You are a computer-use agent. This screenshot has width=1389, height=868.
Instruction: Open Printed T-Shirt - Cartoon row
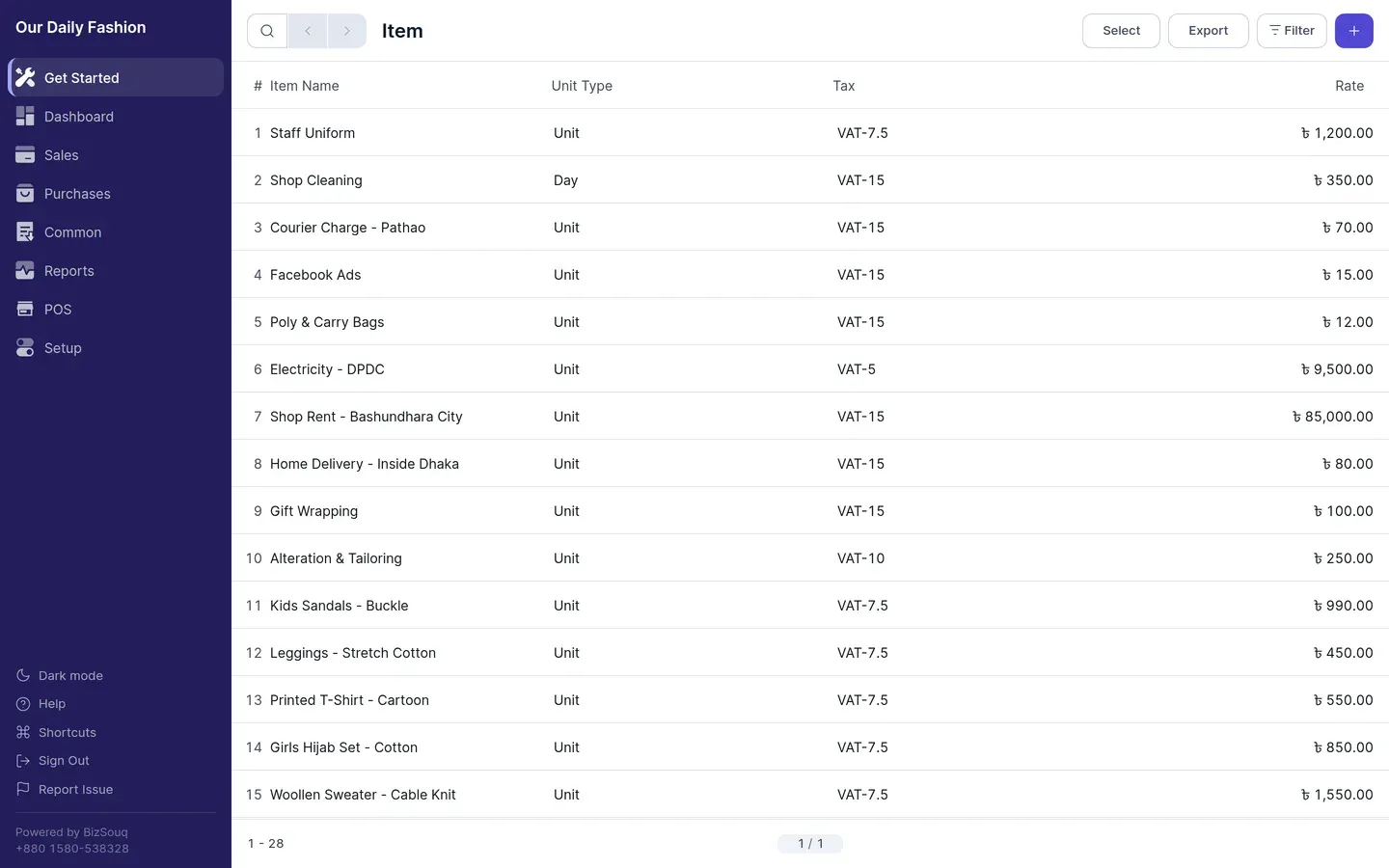pos(810,700)
